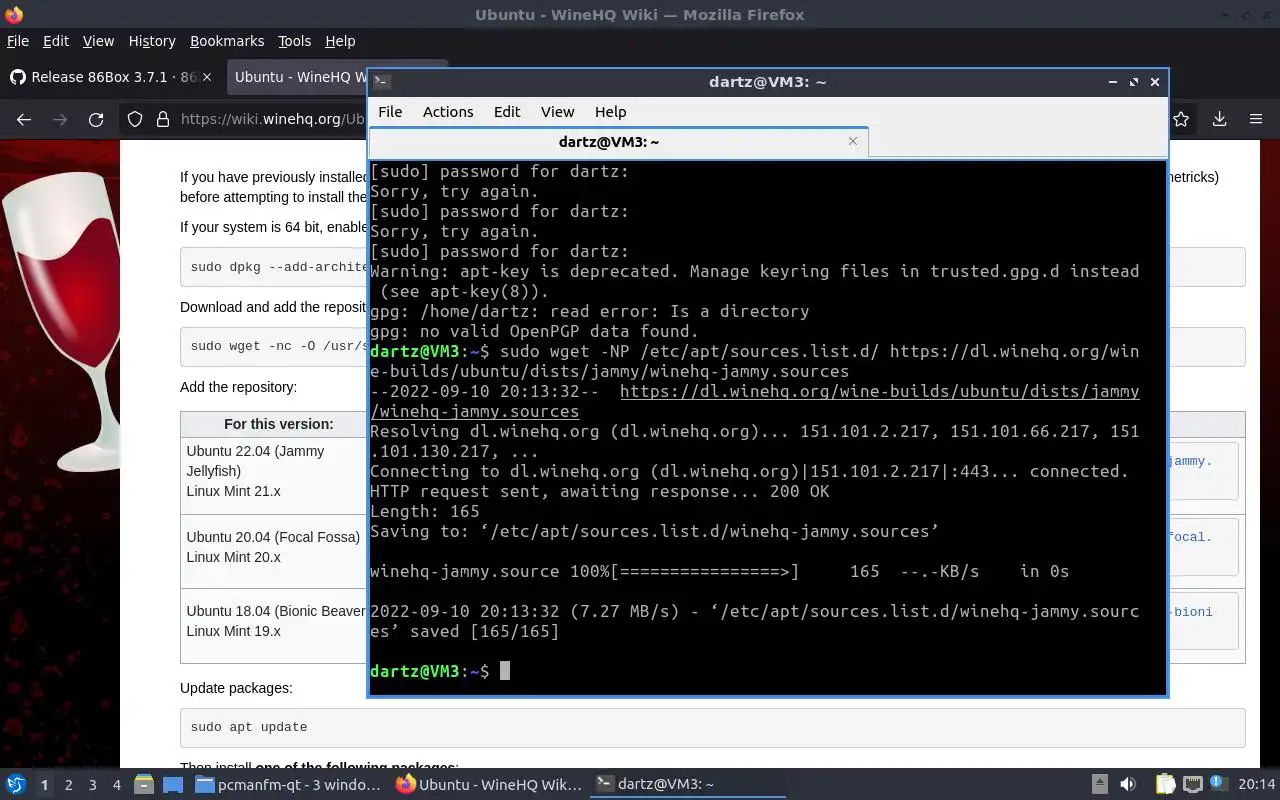Click Linux Mint 21.x text
The image size is (1280, 800).
(233, 491)
